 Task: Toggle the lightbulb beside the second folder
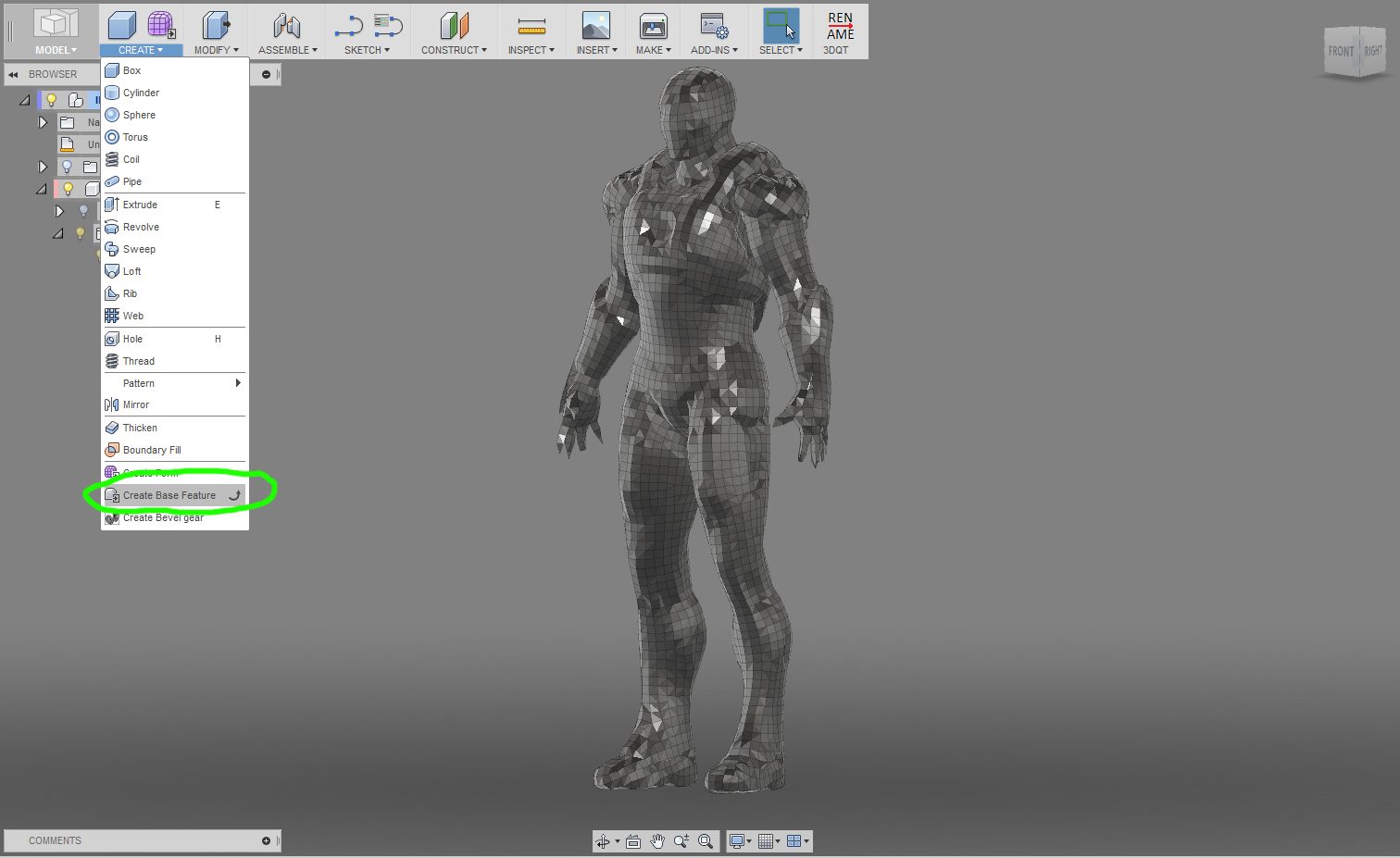(x=67, y=167)
